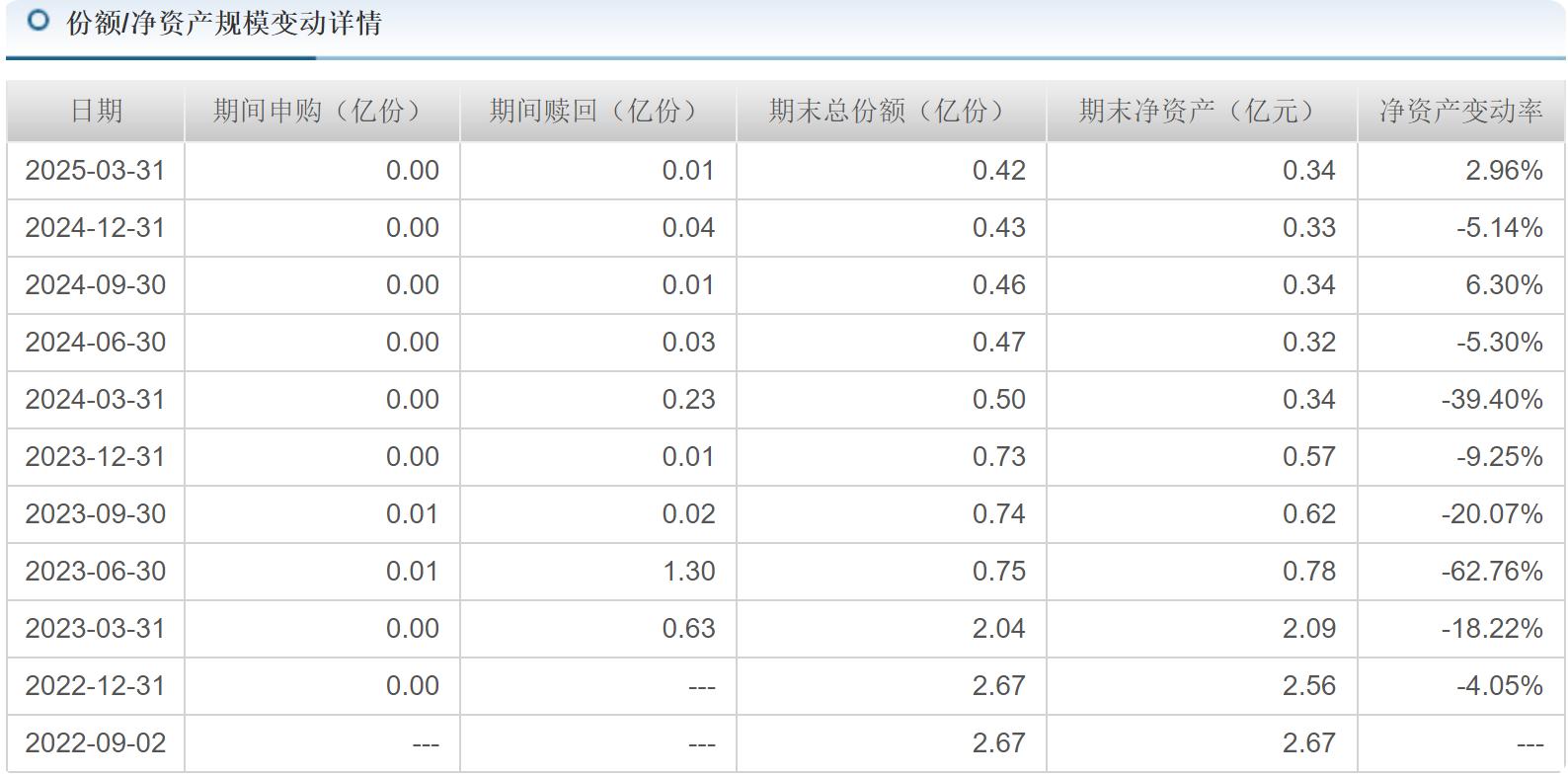Image resolution: width=1568 pixels, height=776 pixels.
Task: Click the 2.56 net assets value
Action: click(x=1308, y=686)
